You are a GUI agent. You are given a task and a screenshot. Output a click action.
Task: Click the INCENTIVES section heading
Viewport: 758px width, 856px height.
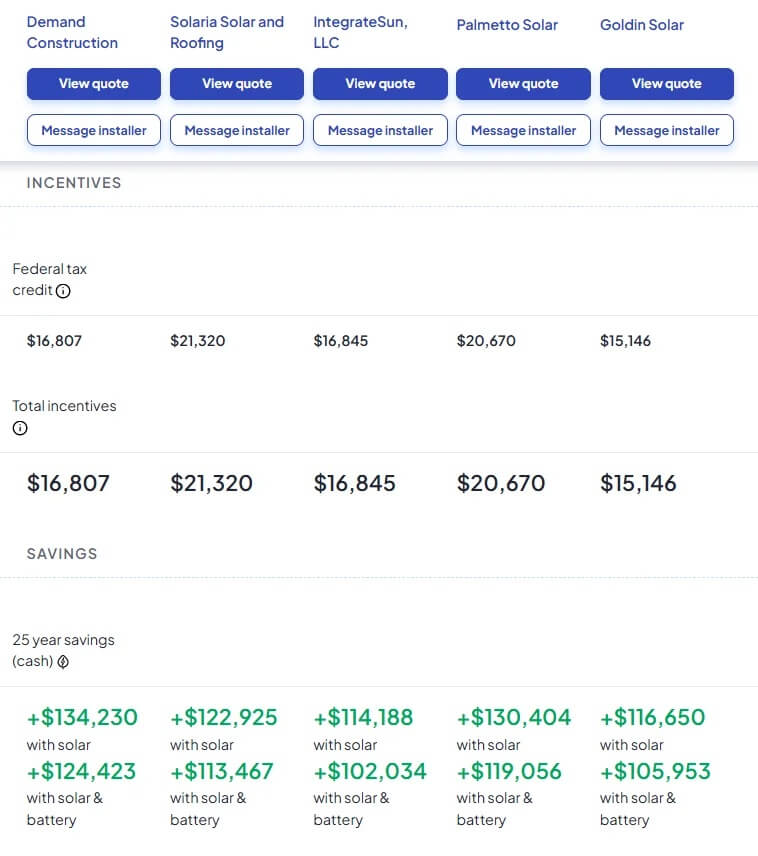click(x=74, y=183)
